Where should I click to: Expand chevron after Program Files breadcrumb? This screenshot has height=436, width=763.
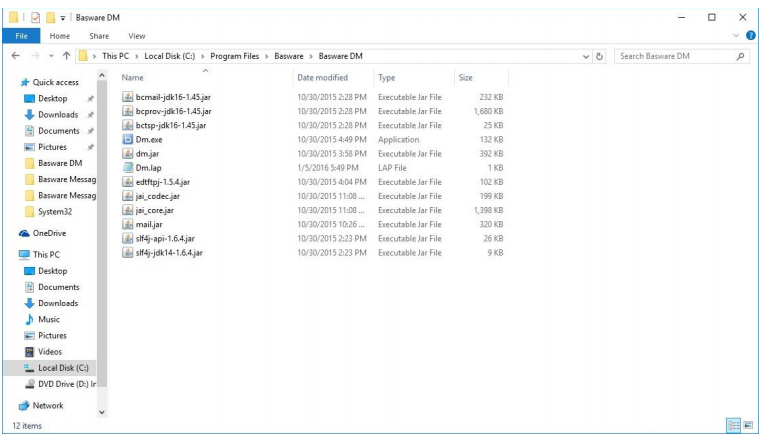coord(267,56)
